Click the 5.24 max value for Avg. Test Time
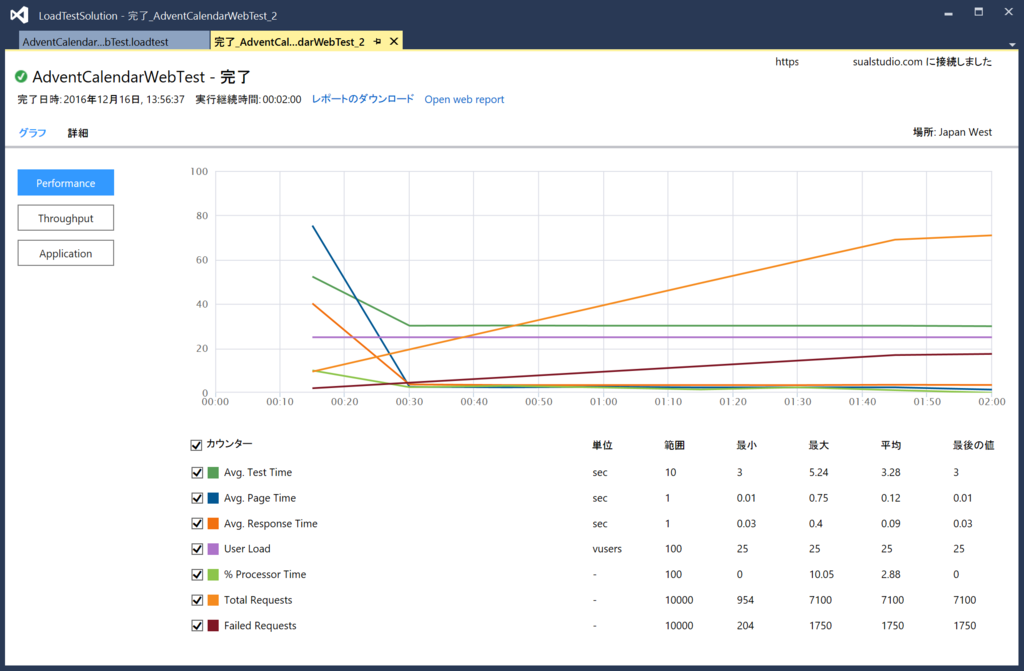The image size is (1024, 671). [x=818, y=472]
